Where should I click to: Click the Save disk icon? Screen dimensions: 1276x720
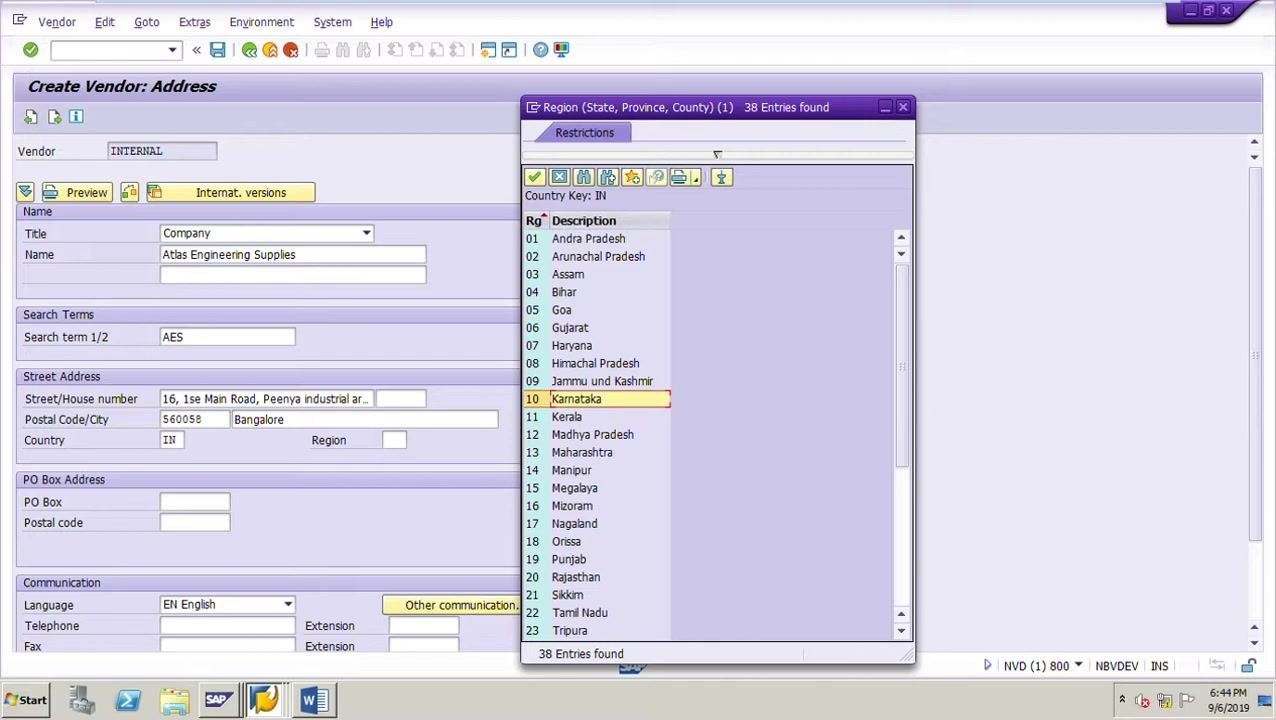click(217, 50)
